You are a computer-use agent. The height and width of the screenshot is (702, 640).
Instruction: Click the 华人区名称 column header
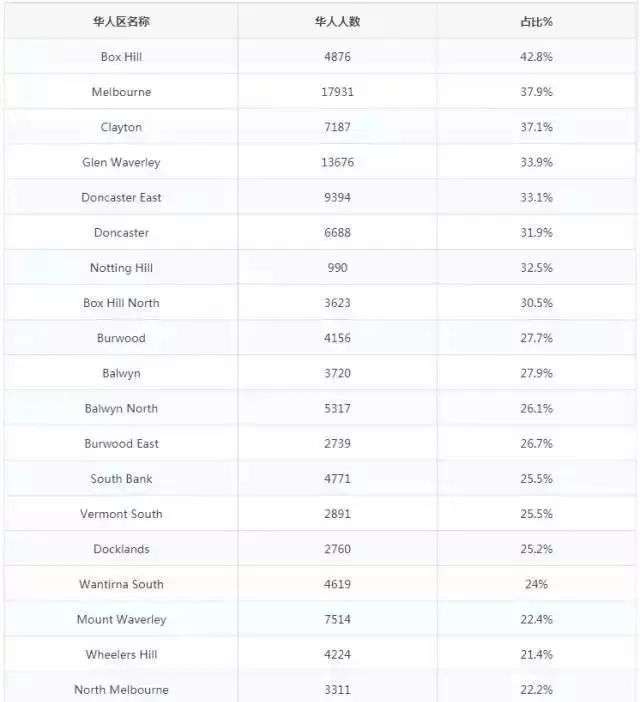click(121, 21)
